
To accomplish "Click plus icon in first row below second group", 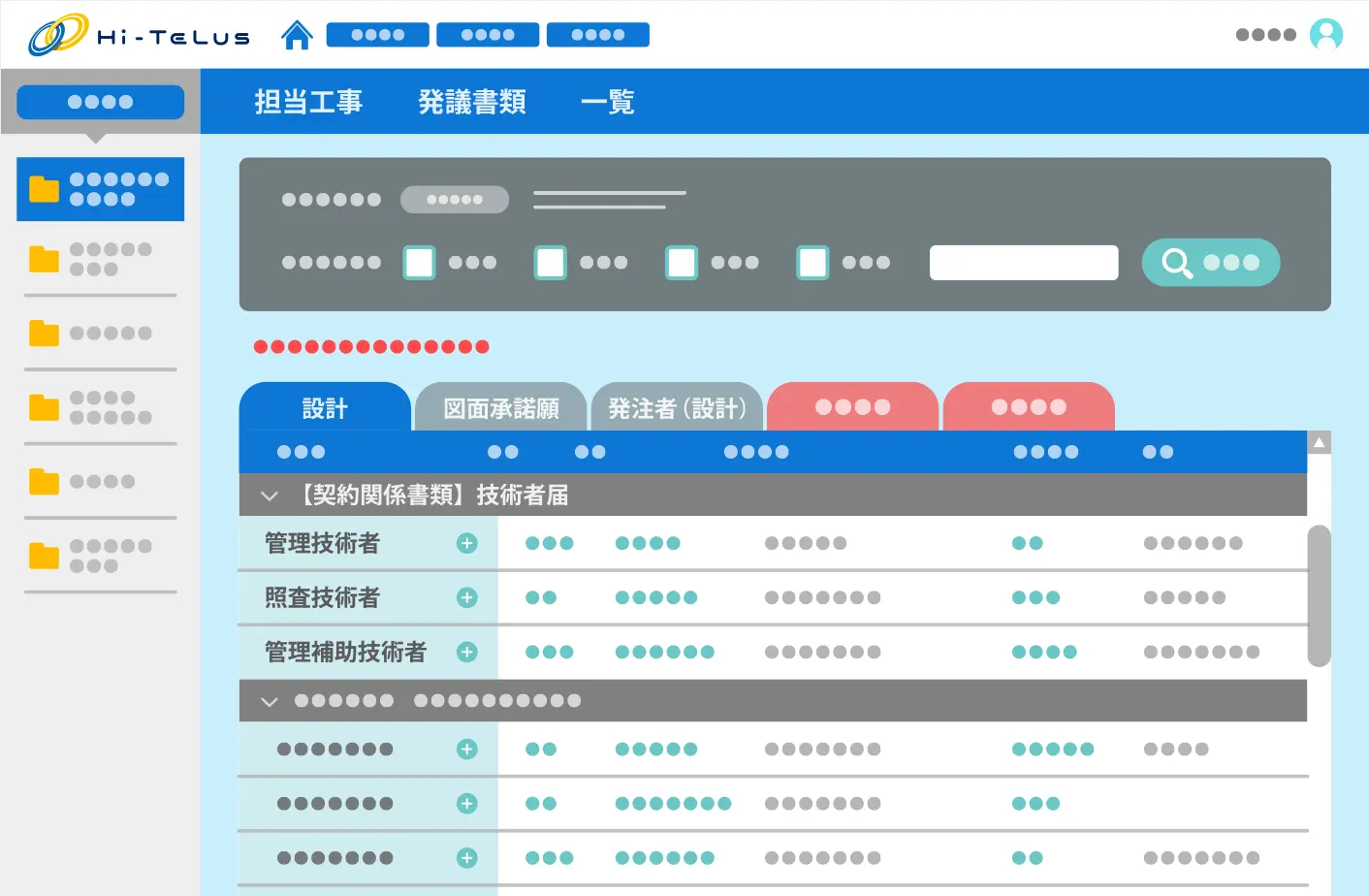I will point(467,749).
